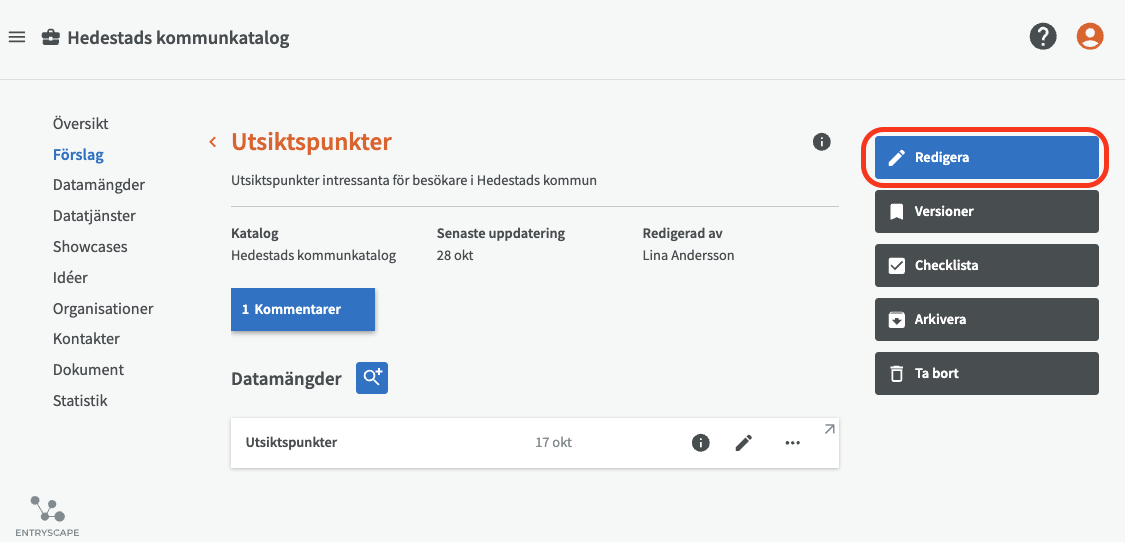Open the hamburger navigation menu

click(16, 38)
